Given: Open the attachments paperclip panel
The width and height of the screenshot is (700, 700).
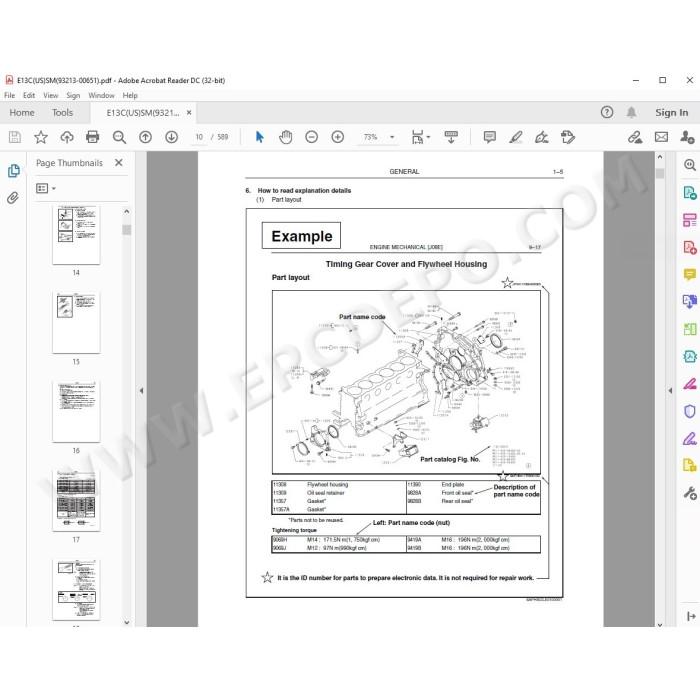Looking at the screenshot, I should [13, 198].
